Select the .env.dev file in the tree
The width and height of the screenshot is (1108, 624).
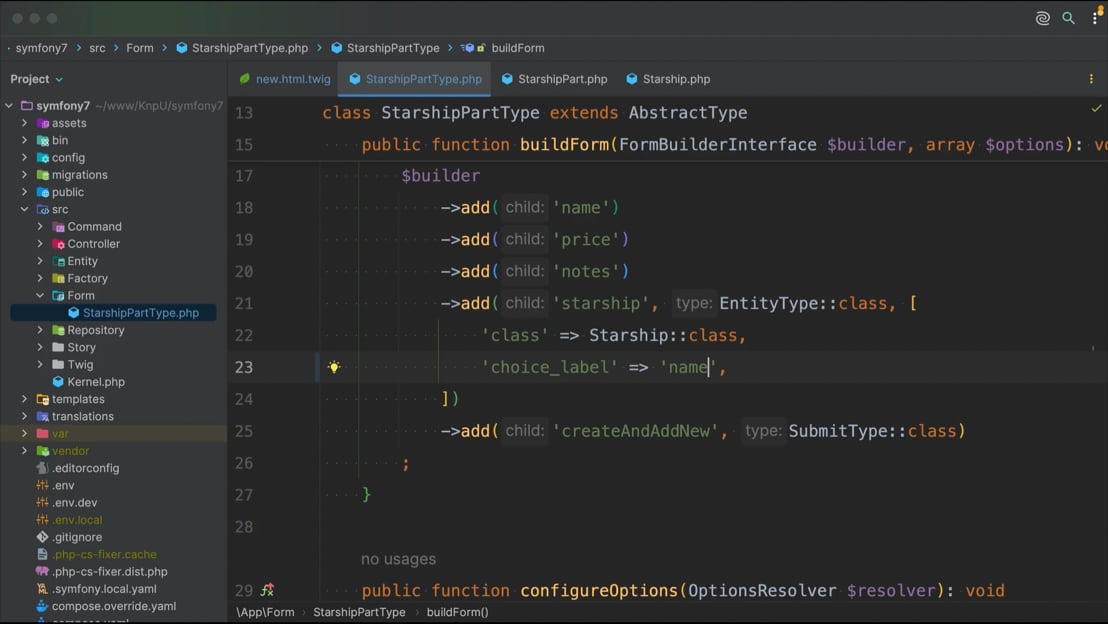coord(74,502)
